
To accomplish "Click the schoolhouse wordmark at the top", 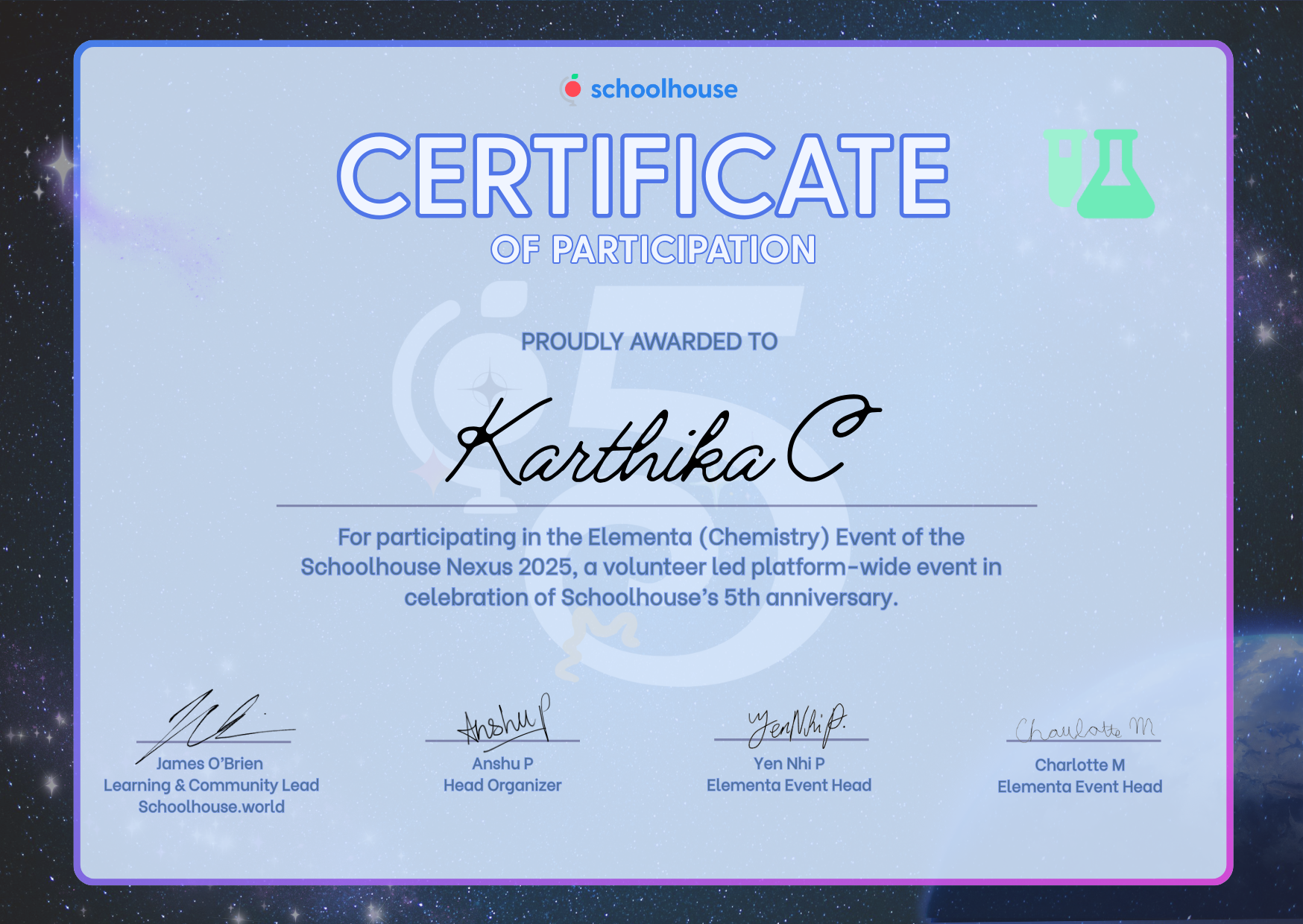I will (663, 89).
